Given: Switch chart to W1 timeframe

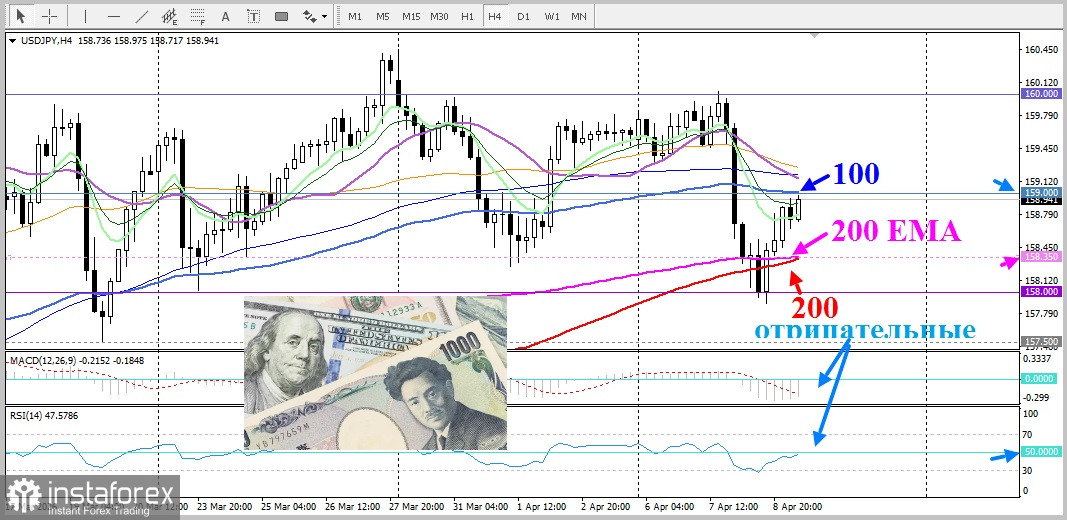Looking at the screenshot, I should point(551,16).
